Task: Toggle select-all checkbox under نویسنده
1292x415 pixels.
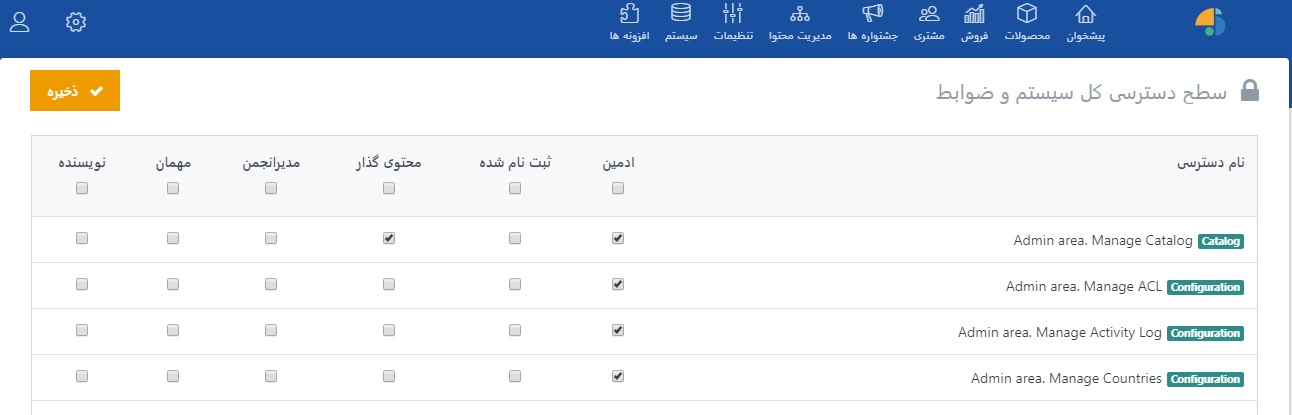Action: coord(82,189)
